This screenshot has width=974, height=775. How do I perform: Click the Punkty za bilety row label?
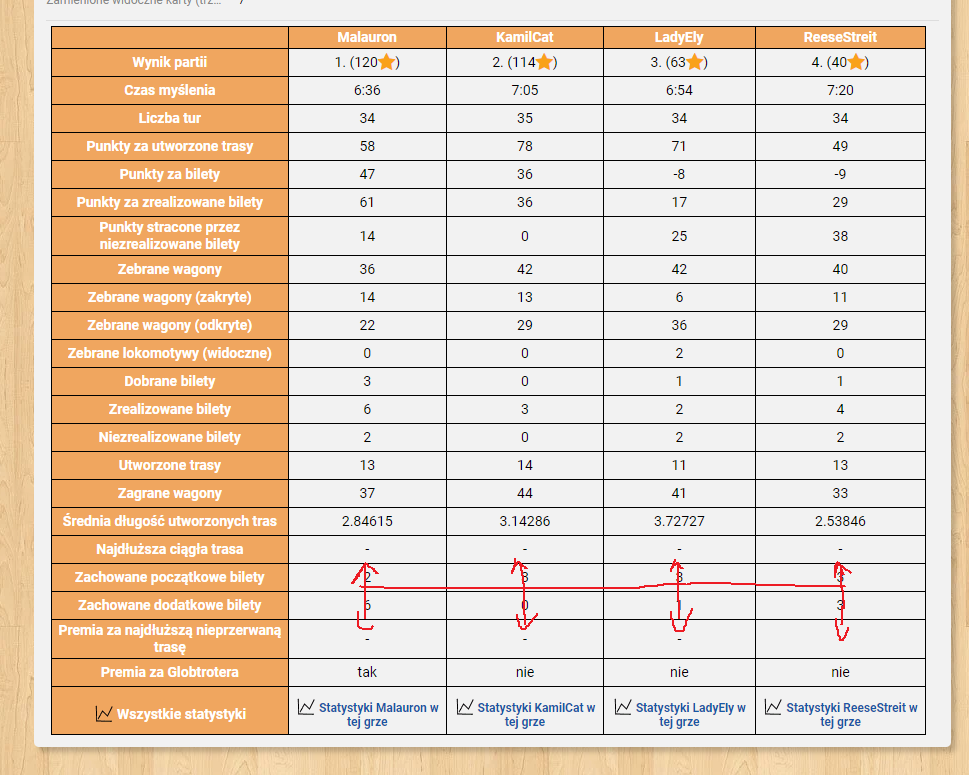click(x=170, y=174)
